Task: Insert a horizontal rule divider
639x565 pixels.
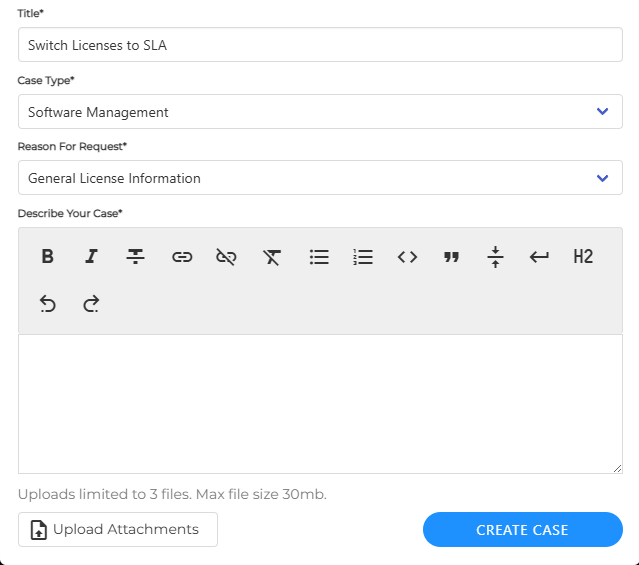Action: [495, 257]
